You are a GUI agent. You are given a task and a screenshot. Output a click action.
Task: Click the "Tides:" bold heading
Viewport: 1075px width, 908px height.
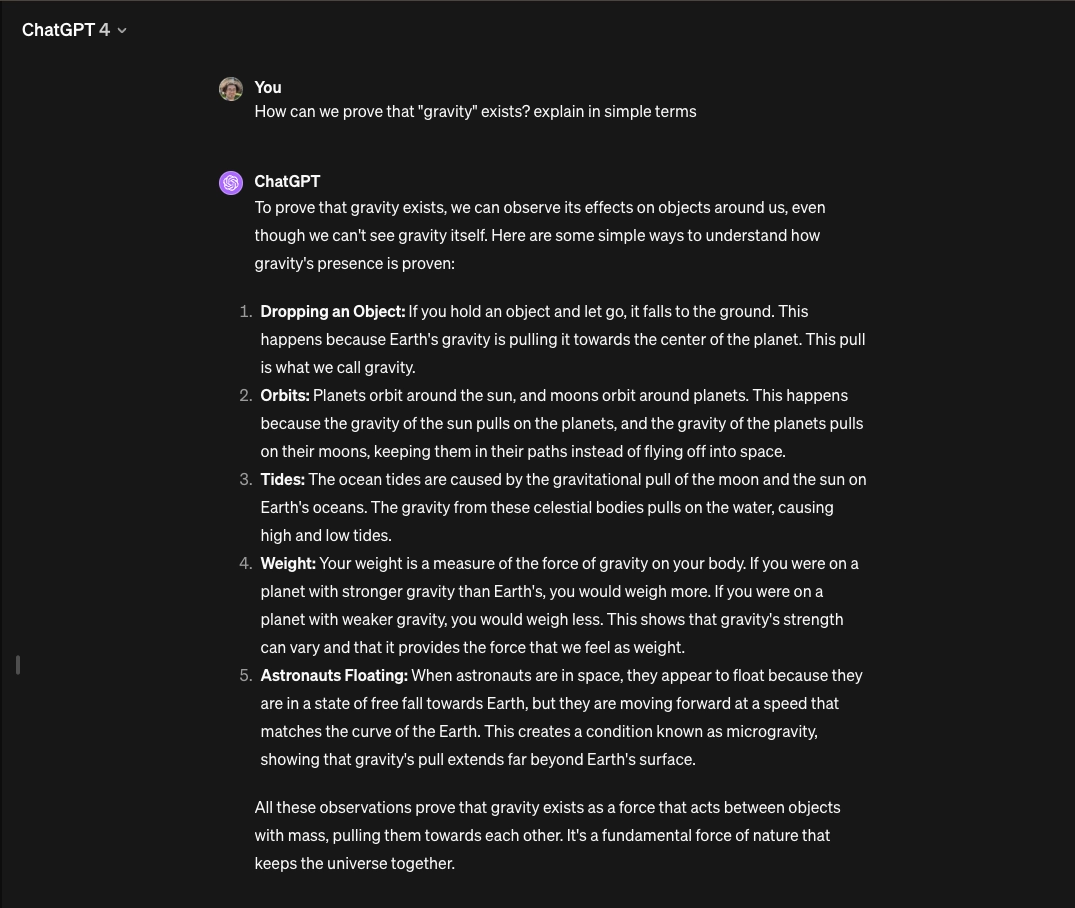click(x=282, y=479)
